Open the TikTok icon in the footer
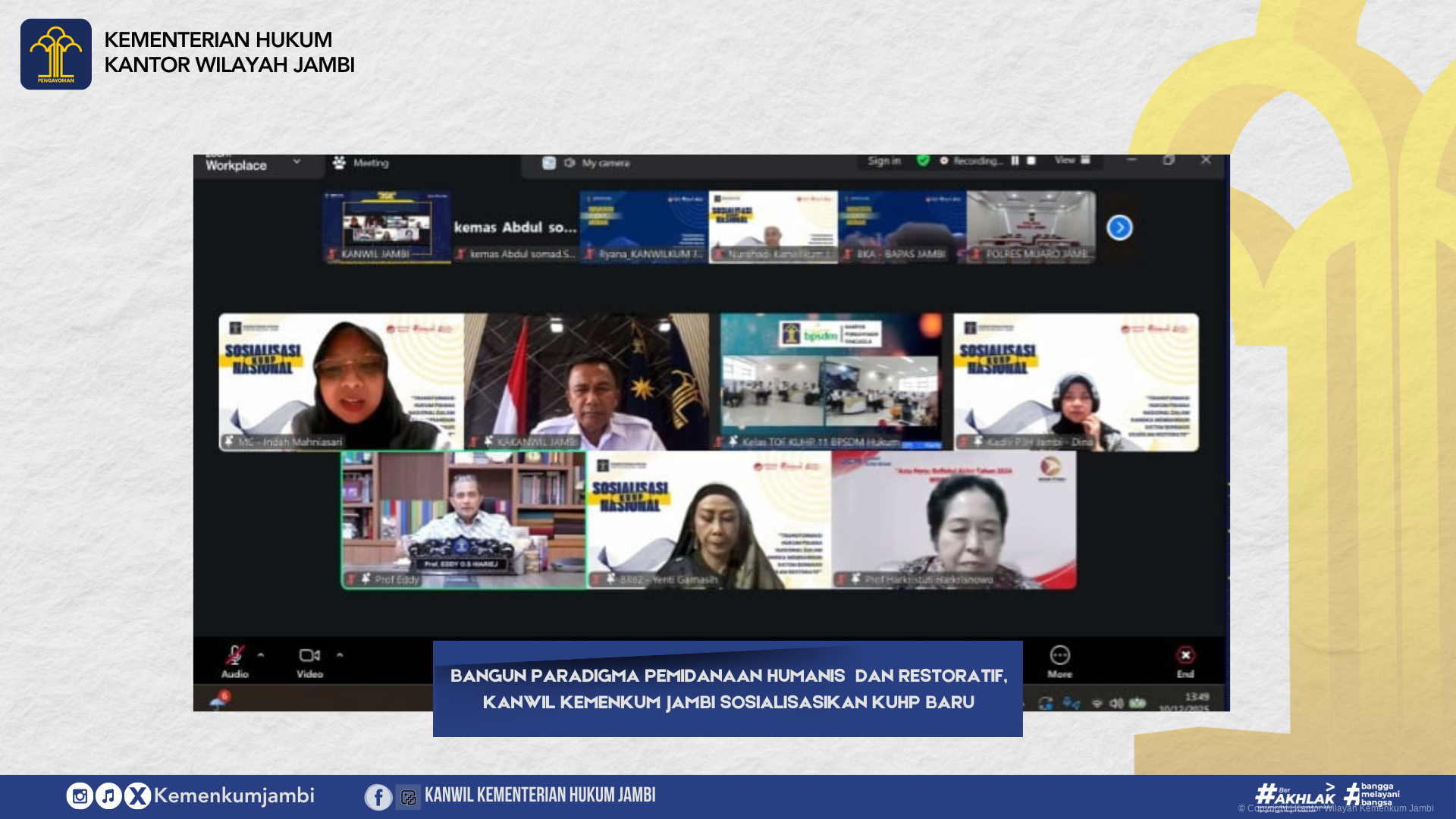 pos(108,795)
